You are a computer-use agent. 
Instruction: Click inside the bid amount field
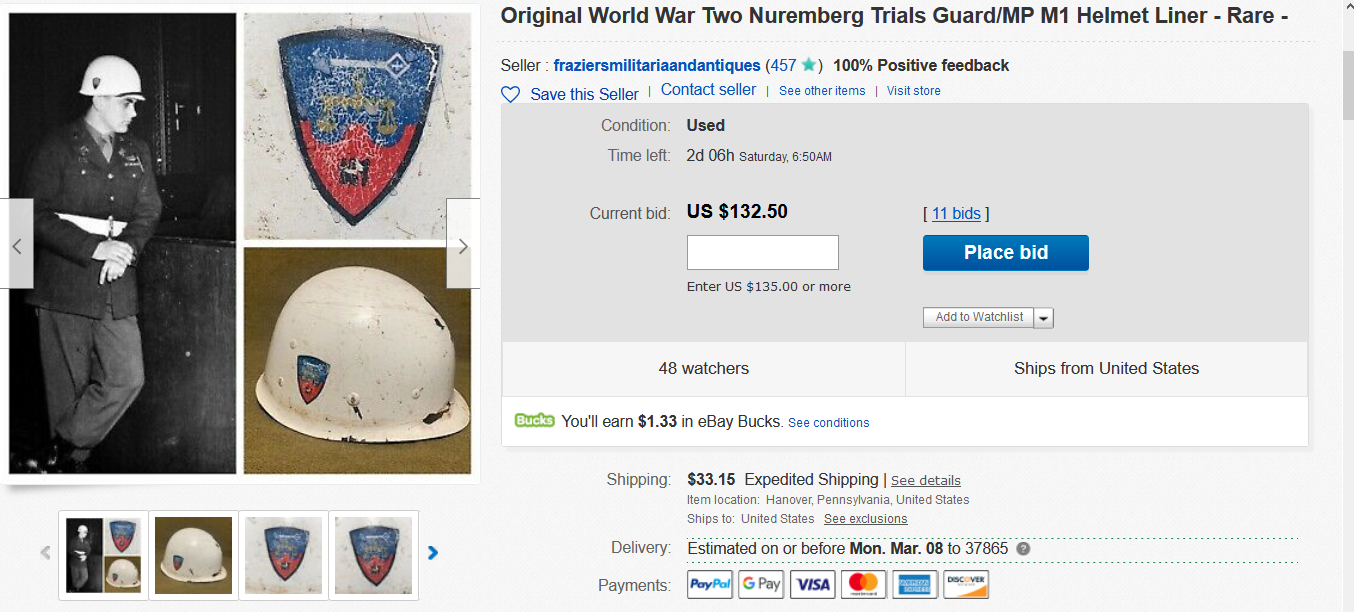click(762, 252)
